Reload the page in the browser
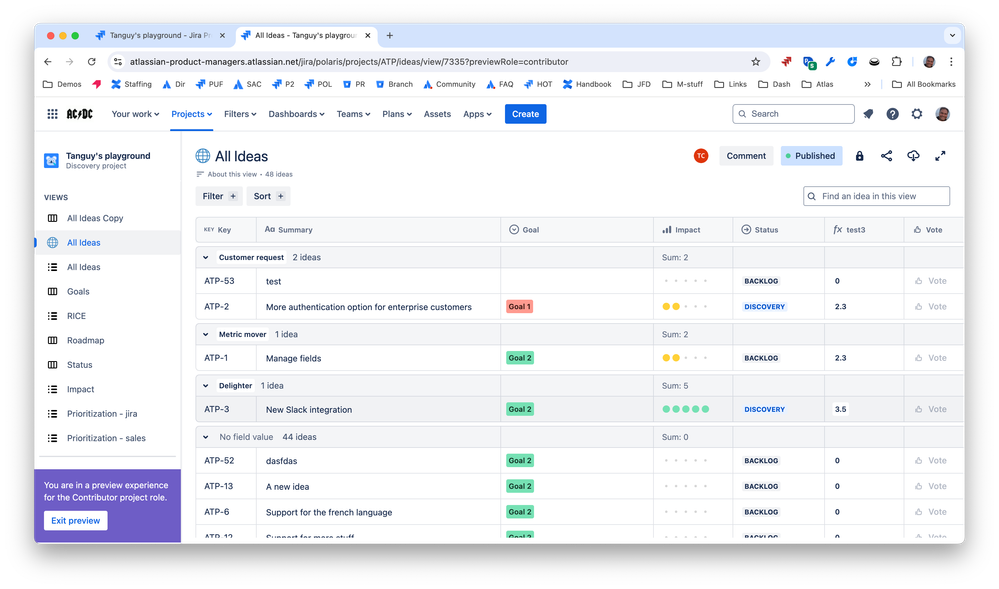The image size is (999, 589). 92,62
